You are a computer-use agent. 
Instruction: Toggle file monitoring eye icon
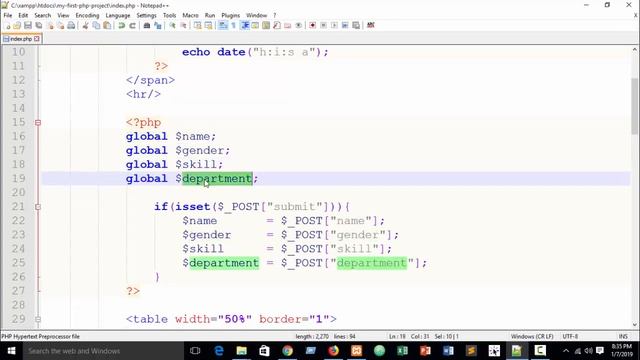click(299, 25)
